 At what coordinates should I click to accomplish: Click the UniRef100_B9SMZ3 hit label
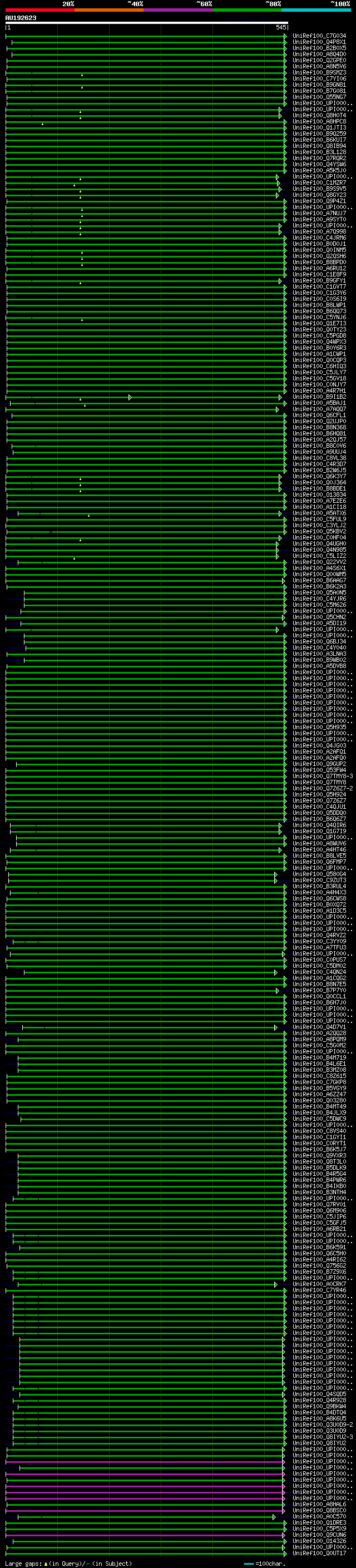(x=319, y=72)
